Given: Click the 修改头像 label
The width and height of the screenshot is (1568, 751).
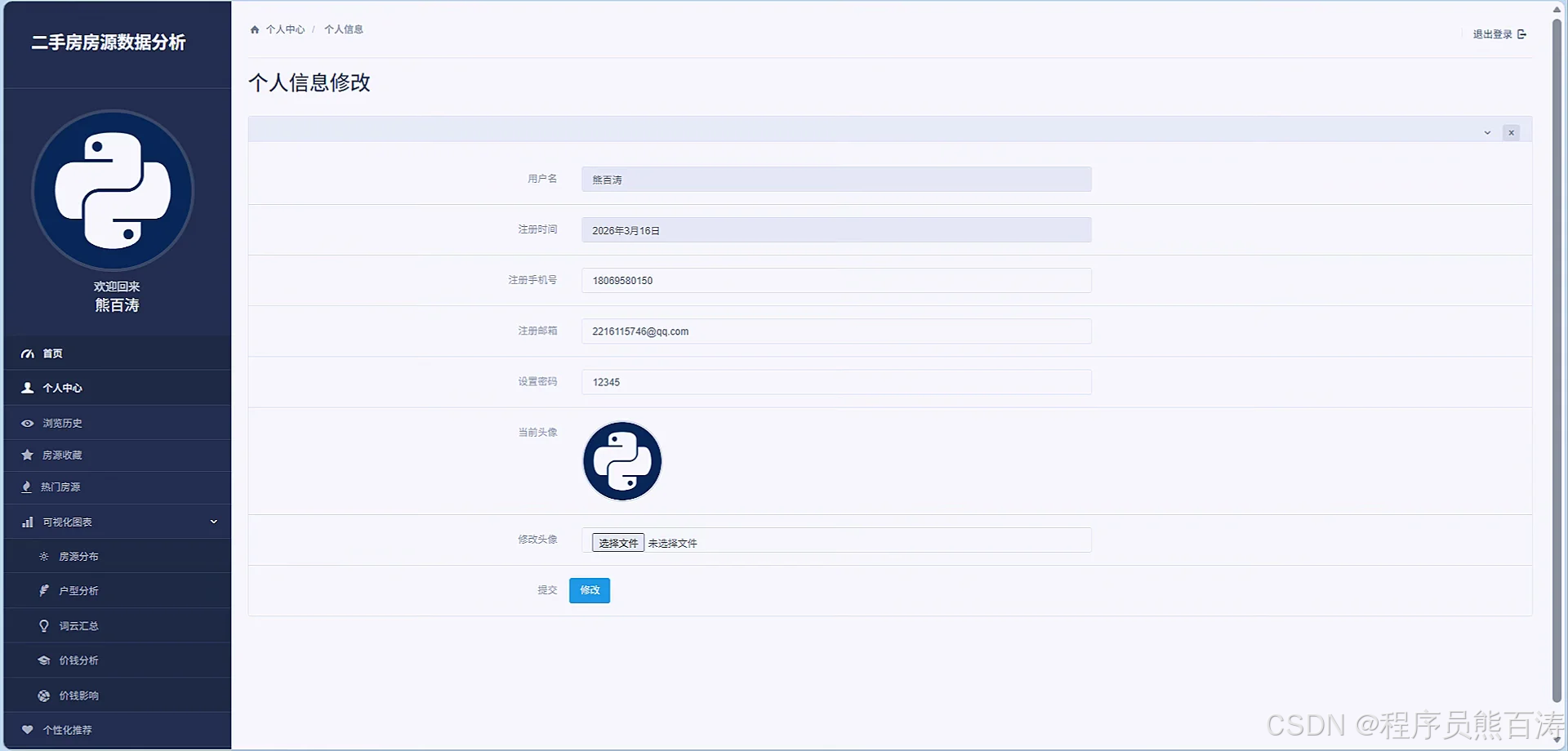Looking at the screenshot, I should tap(537, 540).
